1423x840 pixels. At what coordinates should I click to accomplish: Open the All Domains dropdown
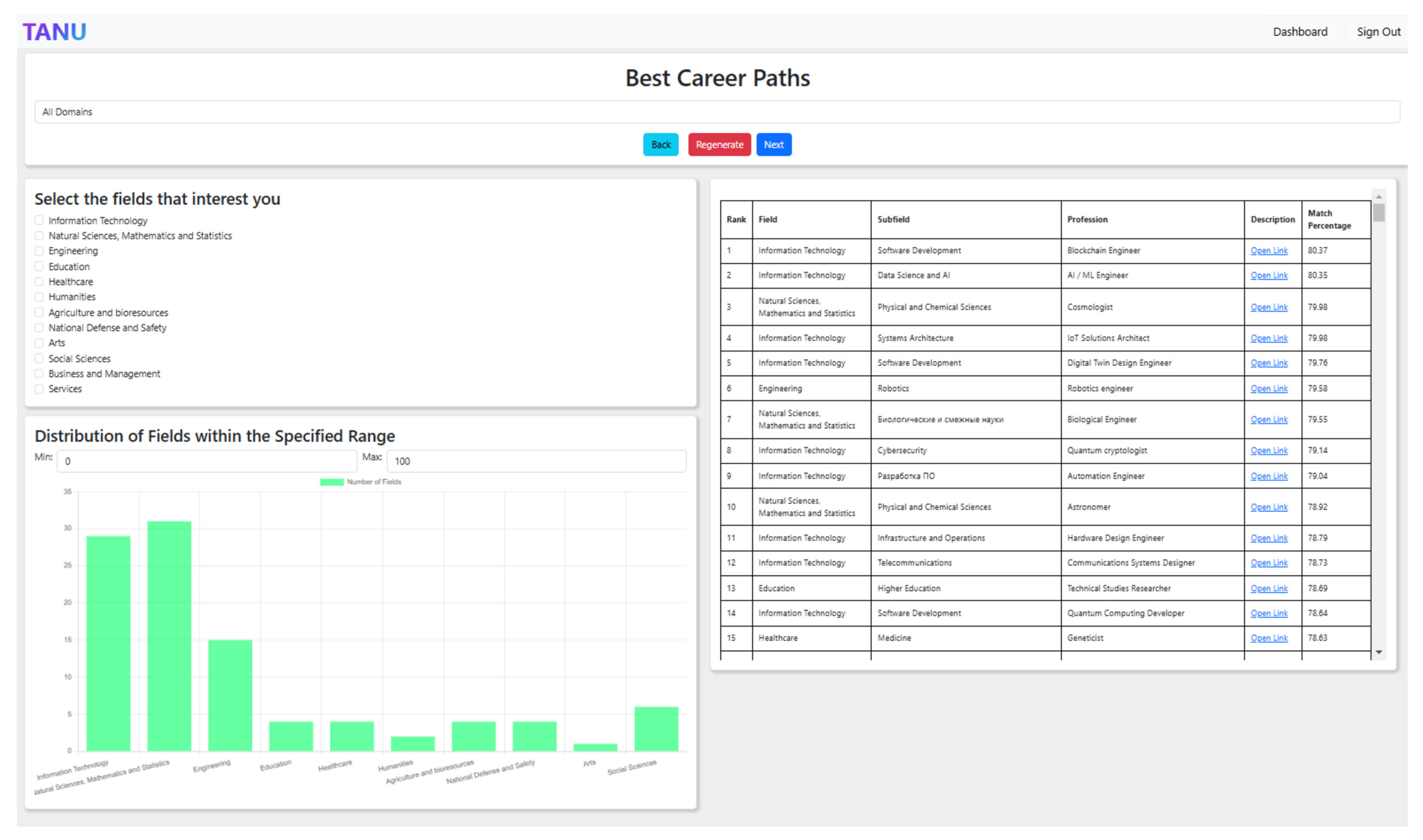[x=716, y=112]
